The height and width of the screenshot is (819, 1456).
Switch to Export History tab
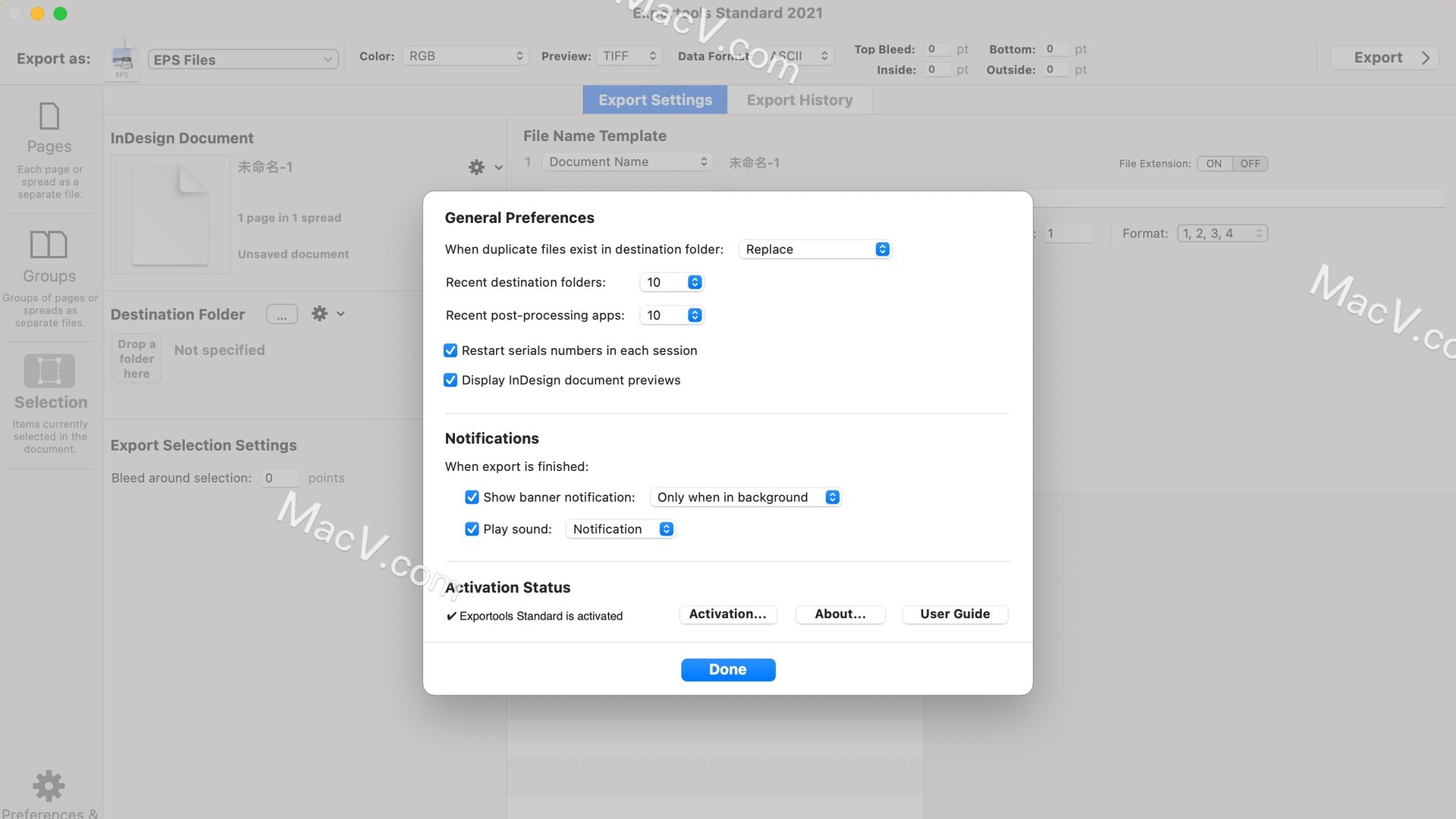click(799, 100)
